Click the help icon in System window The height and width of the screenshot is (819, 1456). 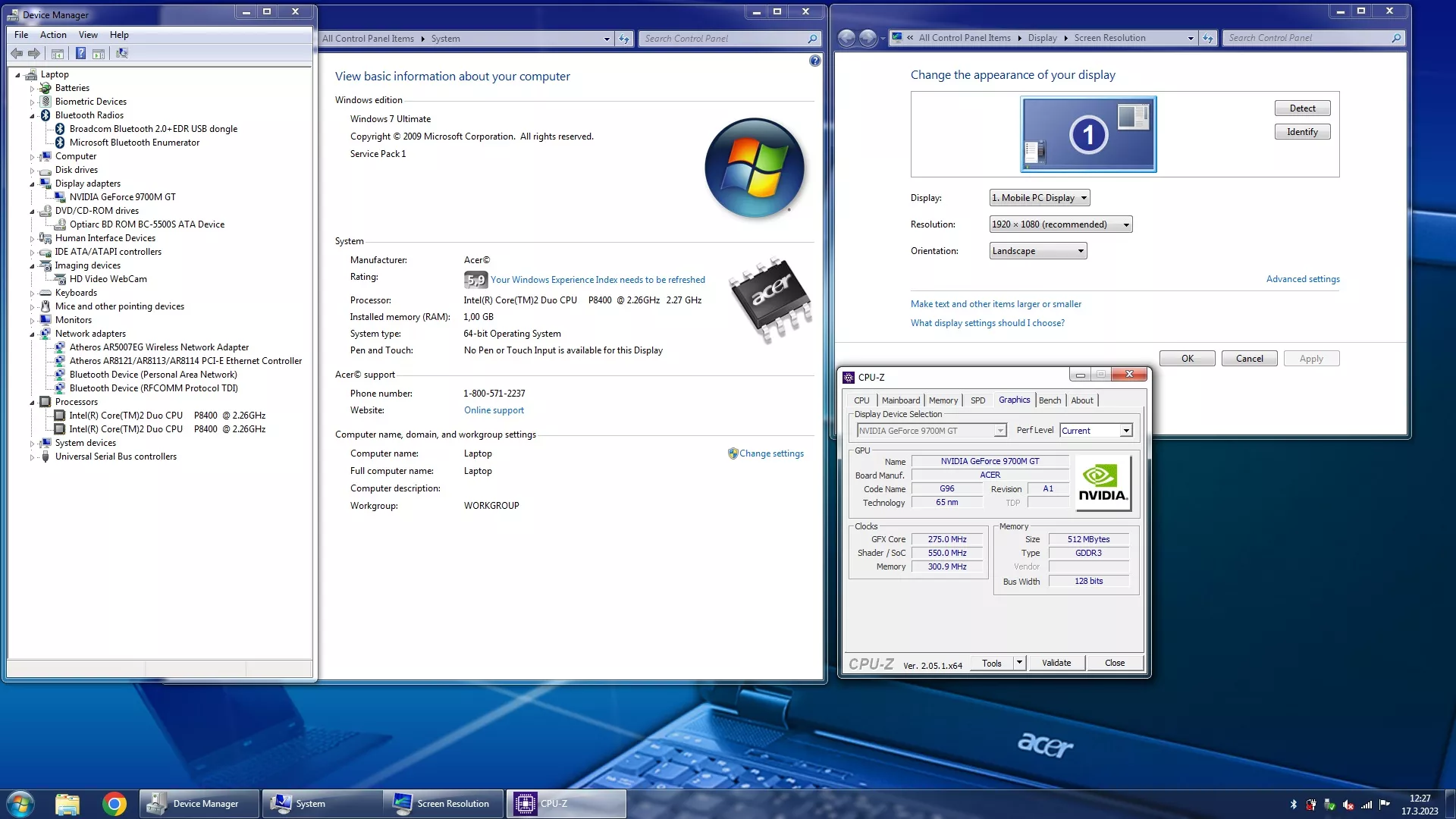pyautogui.click(x=814, y=61)
